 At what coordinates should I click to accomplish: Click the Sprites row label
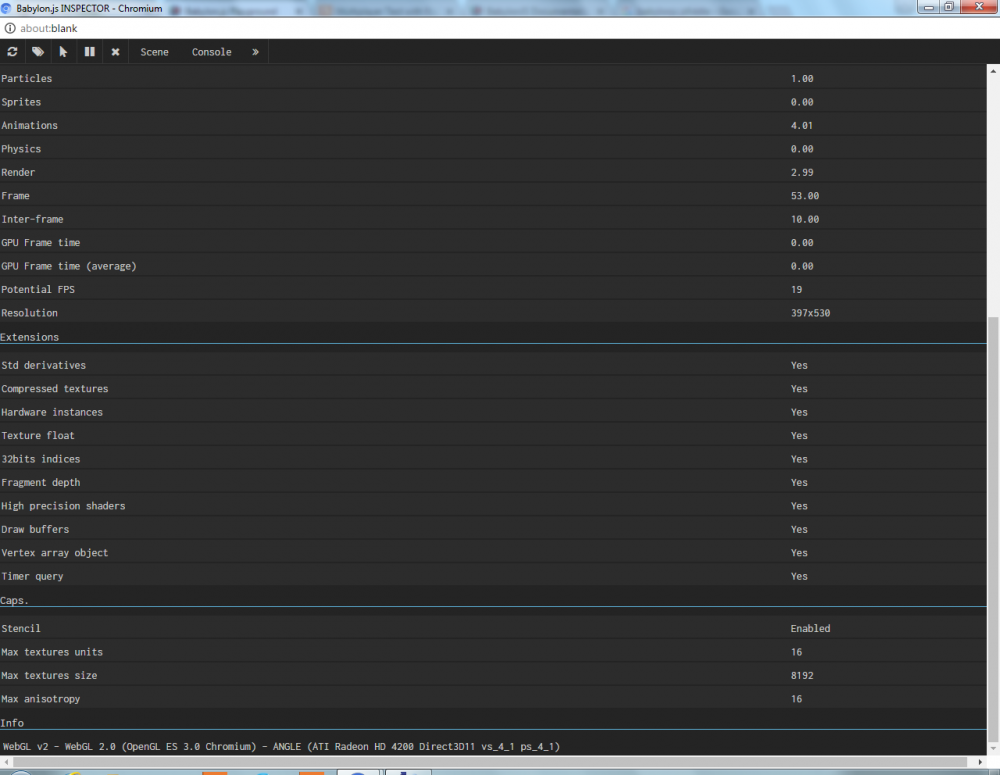click(21, 102)
